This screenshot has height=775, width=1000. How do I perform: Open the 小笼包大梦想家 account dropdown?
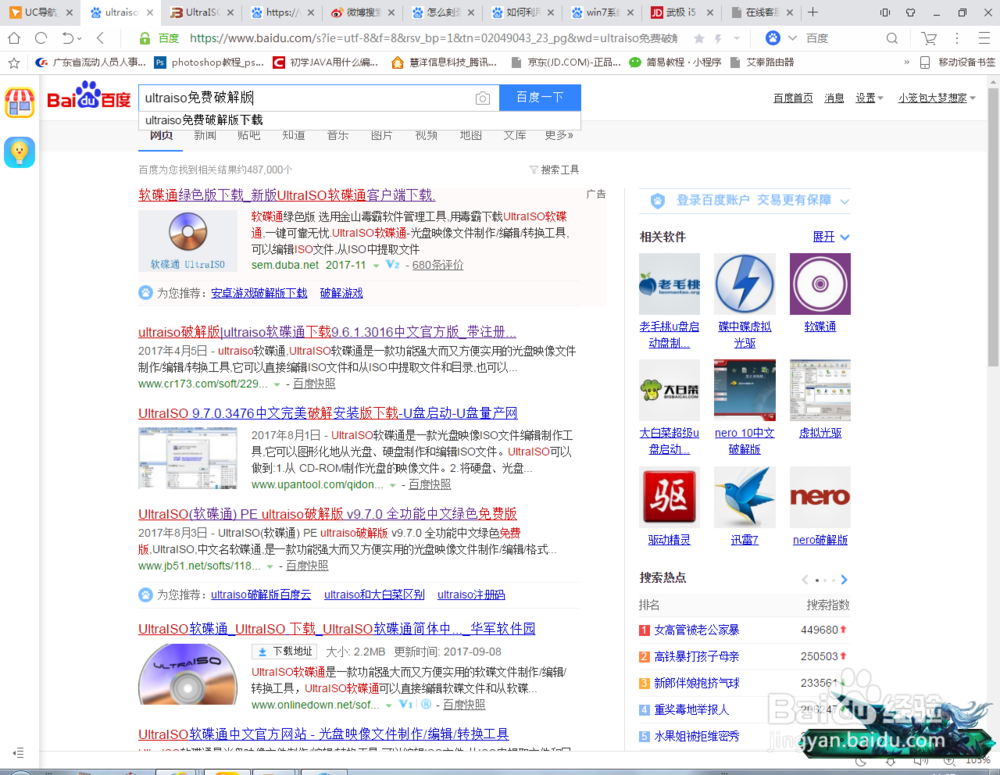(937, 98)
